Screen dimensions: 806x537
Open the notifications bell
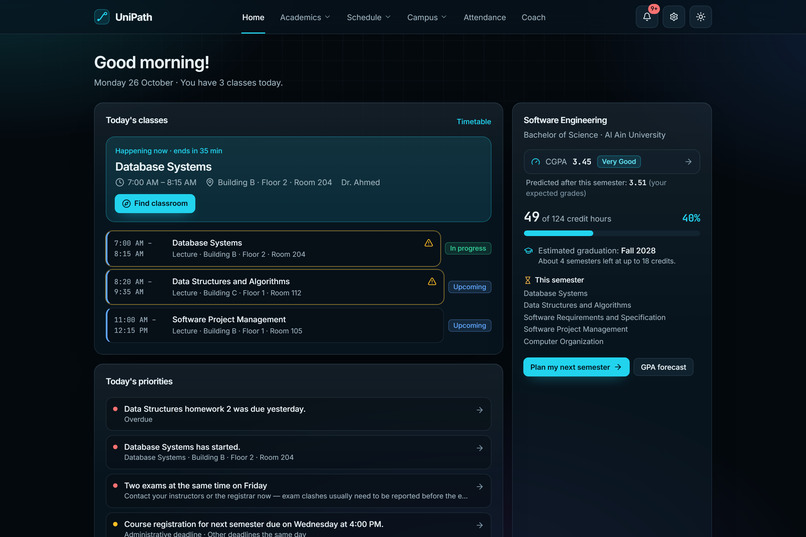click(647, 17)
